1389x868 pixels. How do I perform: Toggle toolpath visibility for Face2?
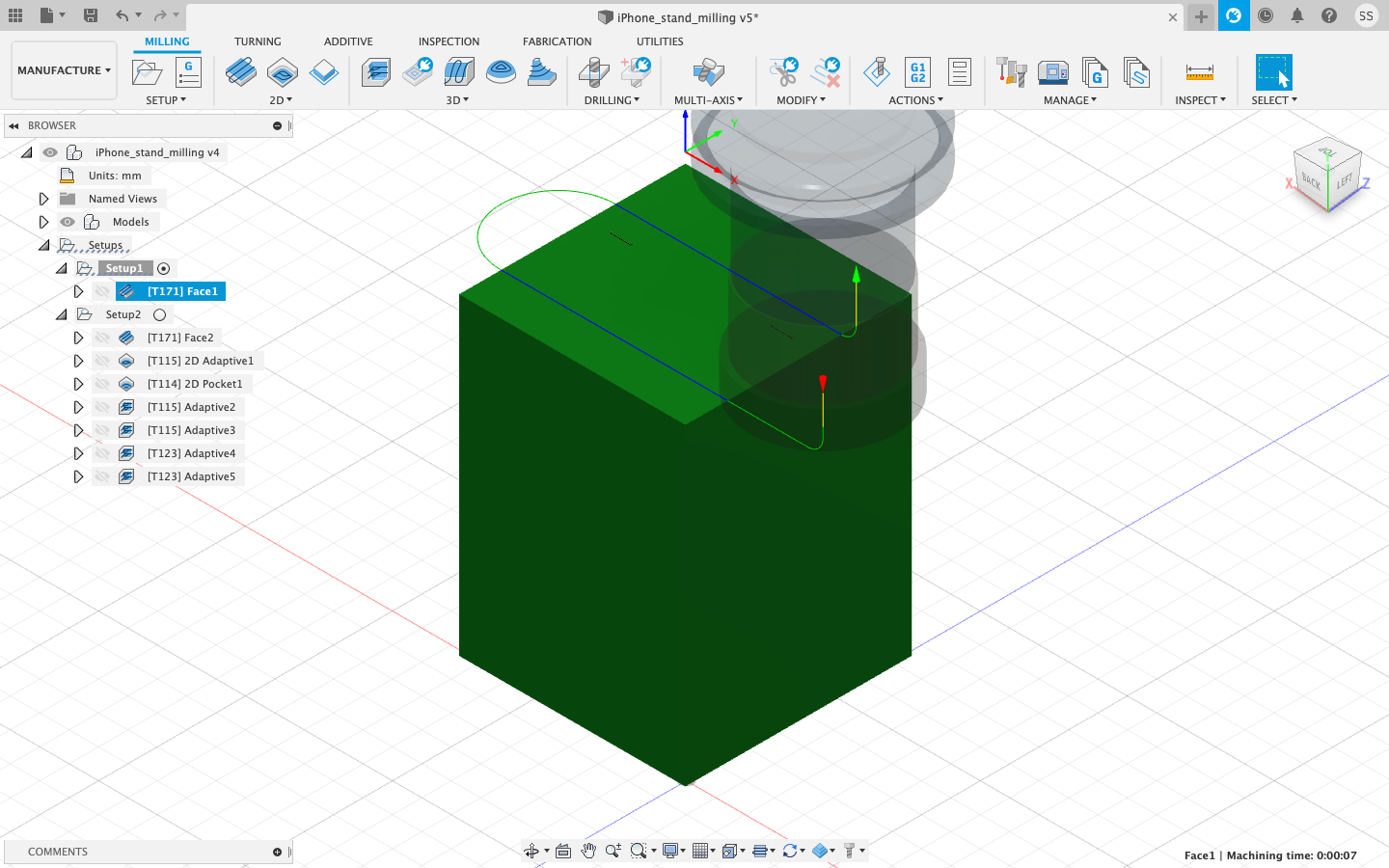(102, 338)
